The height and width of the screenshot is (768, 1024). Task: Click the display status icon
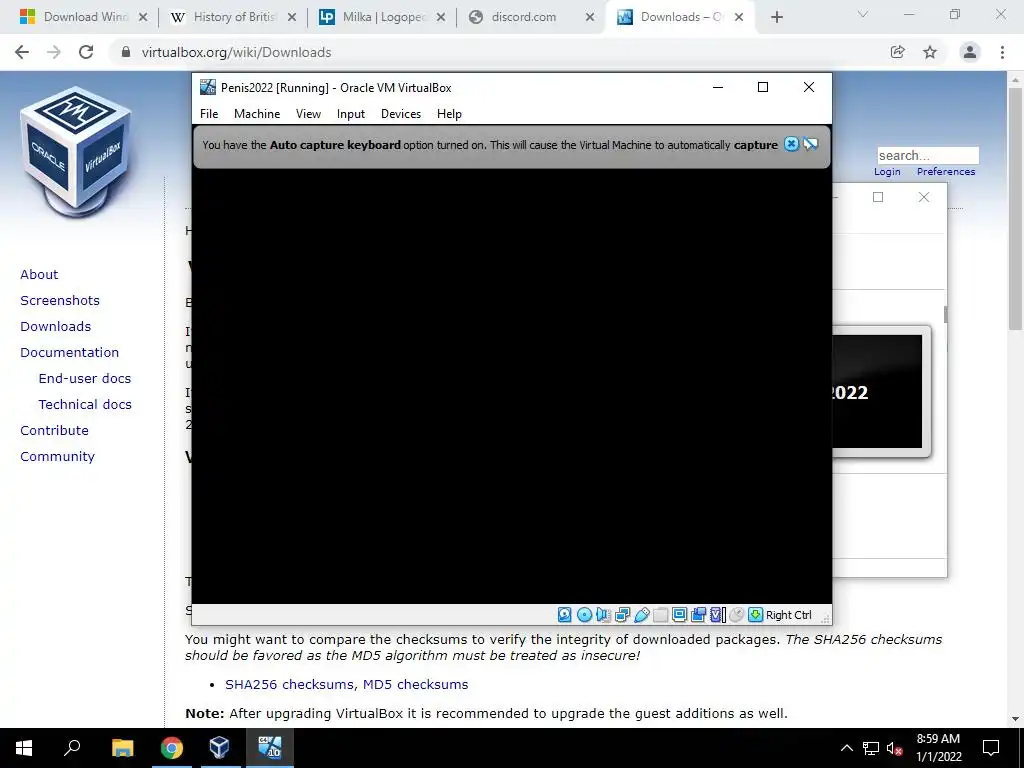tap(679, 615)
